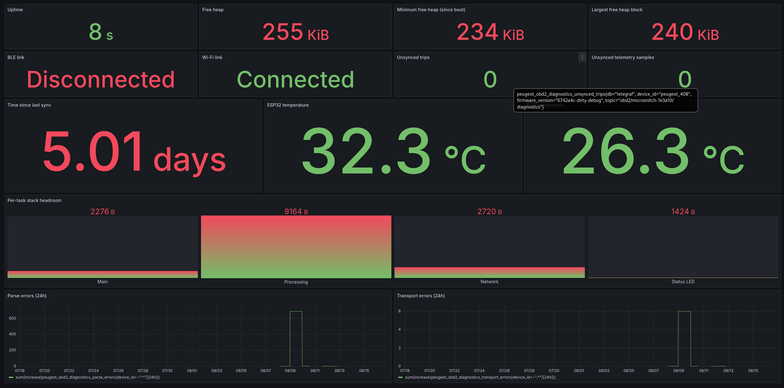
Task: Click the 9164 B headroom value
Action: coord(296,212)
